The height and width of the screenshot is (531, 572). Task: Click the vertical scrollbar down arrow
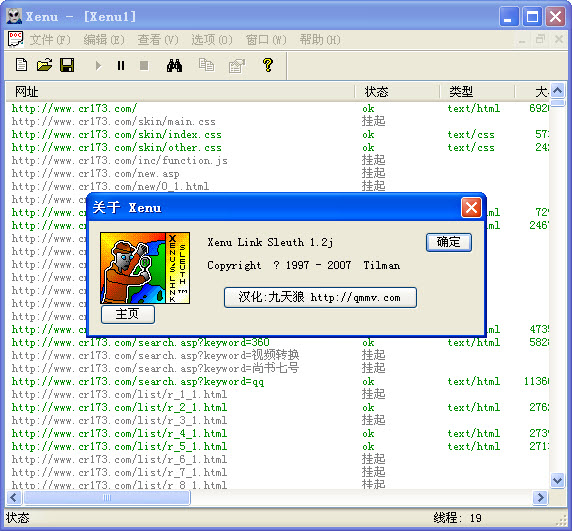(x=557, y=480)
